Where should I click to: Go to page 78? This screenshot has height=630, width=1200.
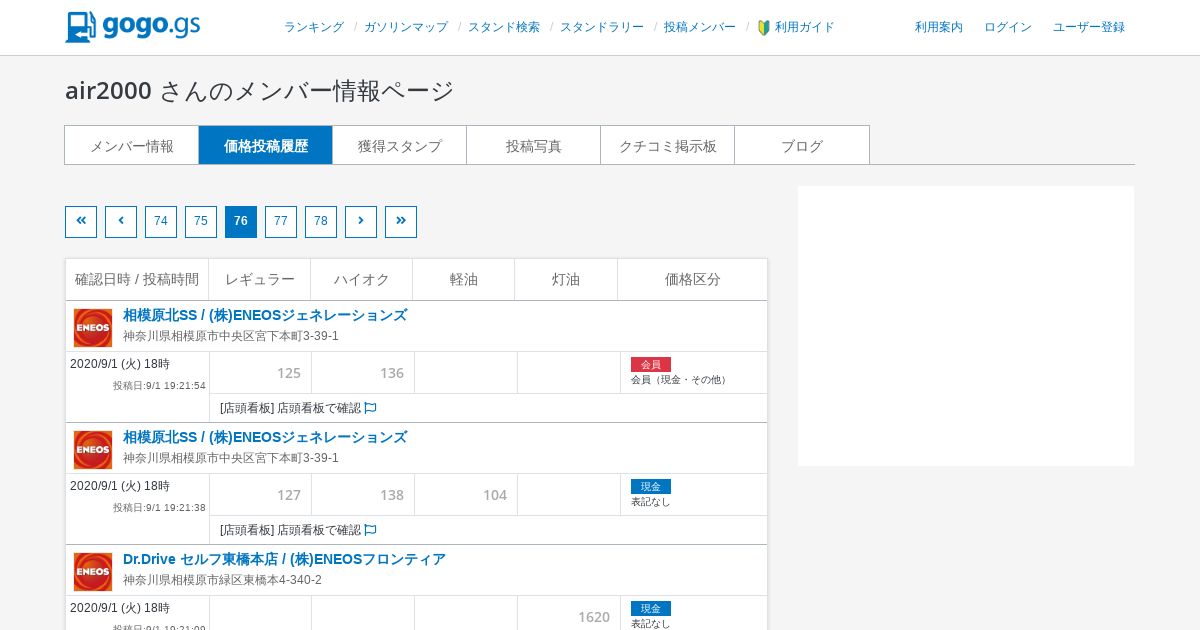[x=321, y=222]
